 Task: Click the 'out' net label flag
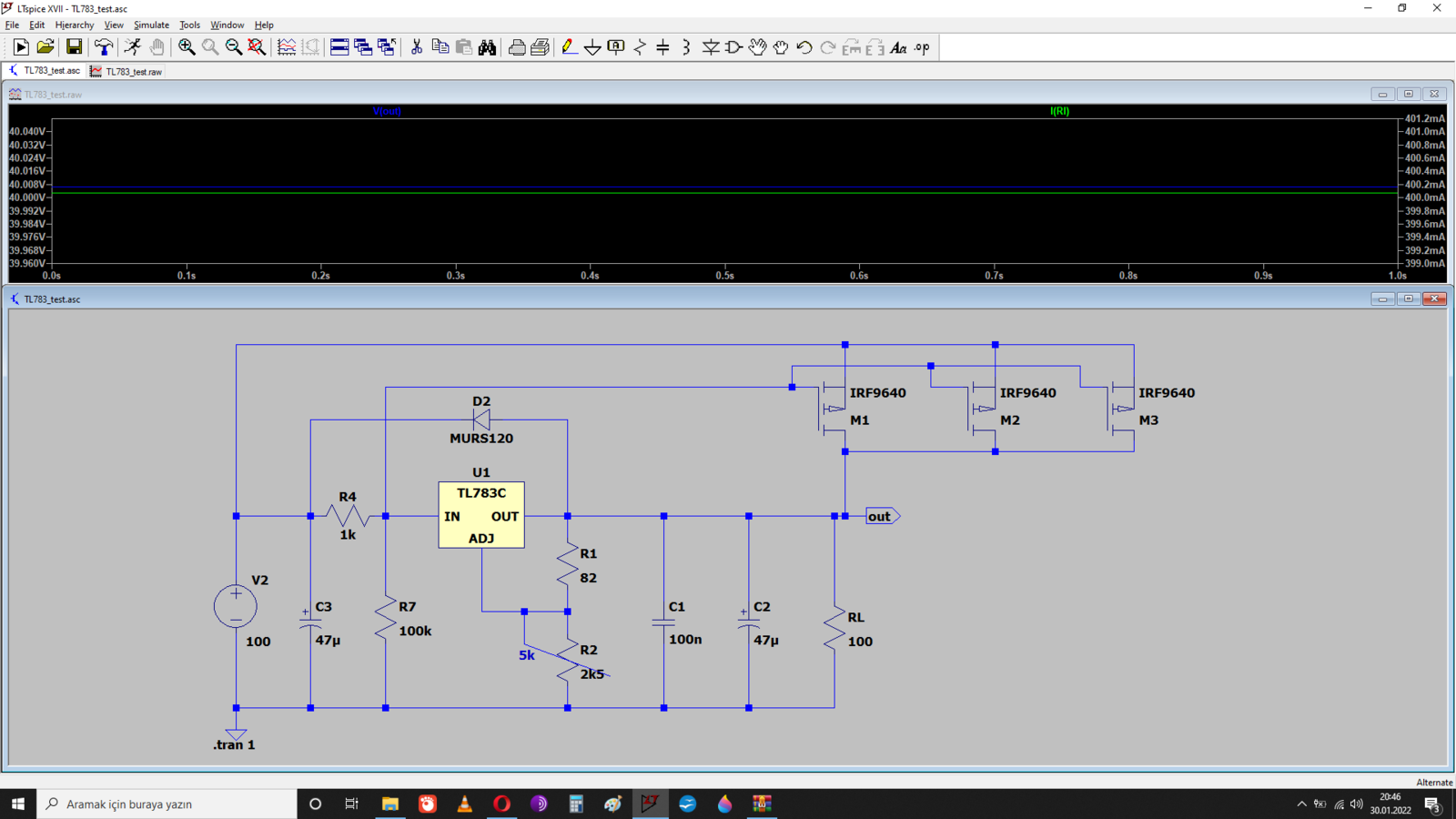[x=882, y=516]
